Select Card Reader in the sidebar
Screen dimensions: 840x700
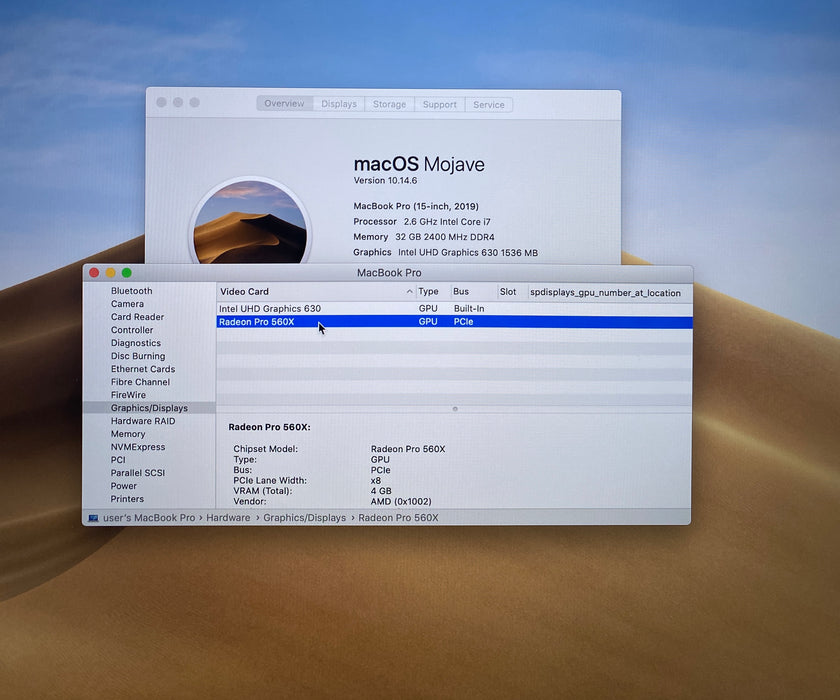tap(137, 317)
